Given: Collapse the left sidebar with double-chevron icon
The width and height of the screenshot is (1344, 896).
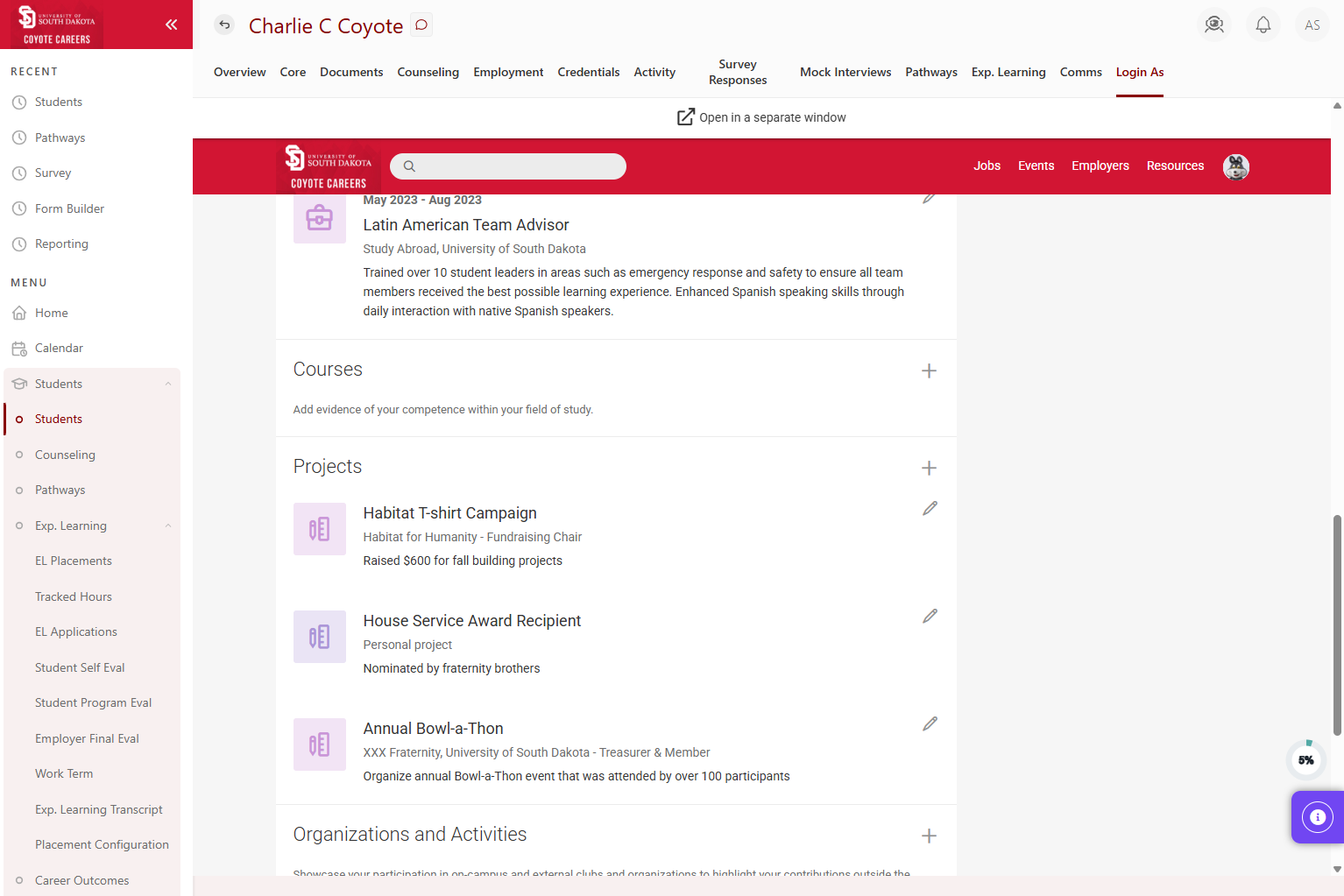Looking at the screenshot, I should click(x=172, y=25).
